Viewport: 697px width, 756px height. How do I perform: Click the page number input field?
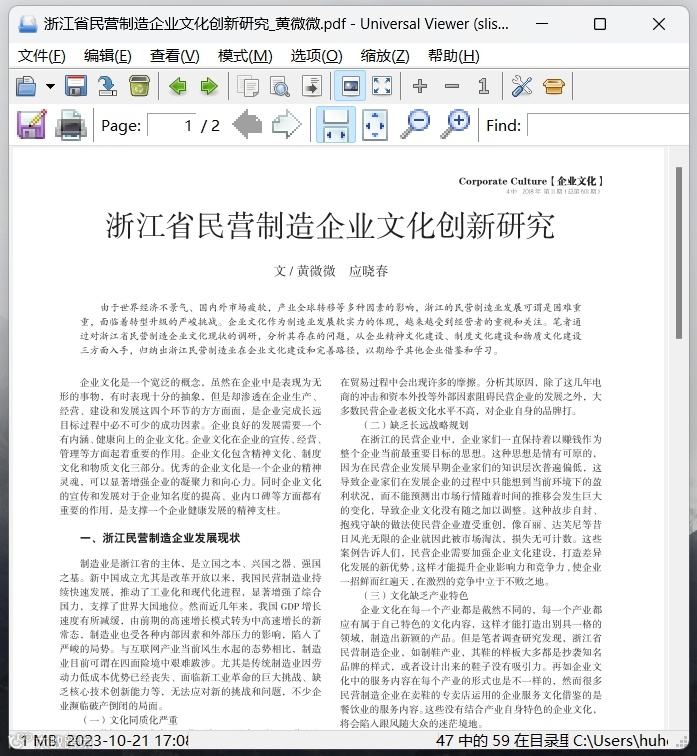[x=172, y=125]
